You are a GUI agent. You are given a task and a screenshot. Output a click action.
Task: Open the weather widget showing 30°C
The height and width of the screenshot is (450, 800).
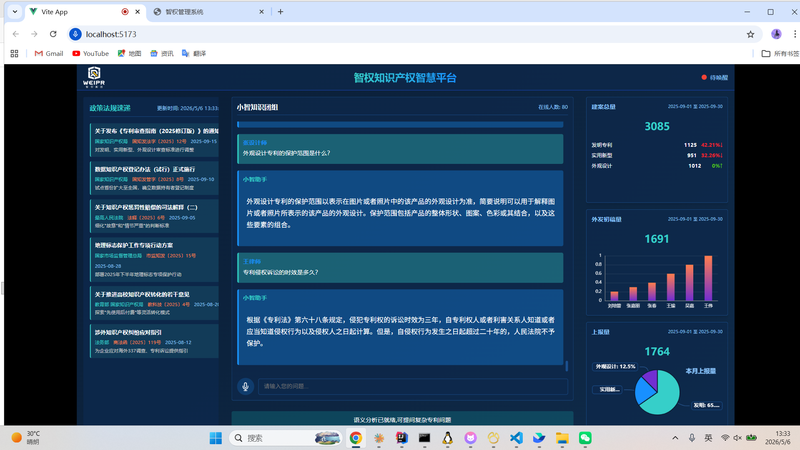[27, 438]
